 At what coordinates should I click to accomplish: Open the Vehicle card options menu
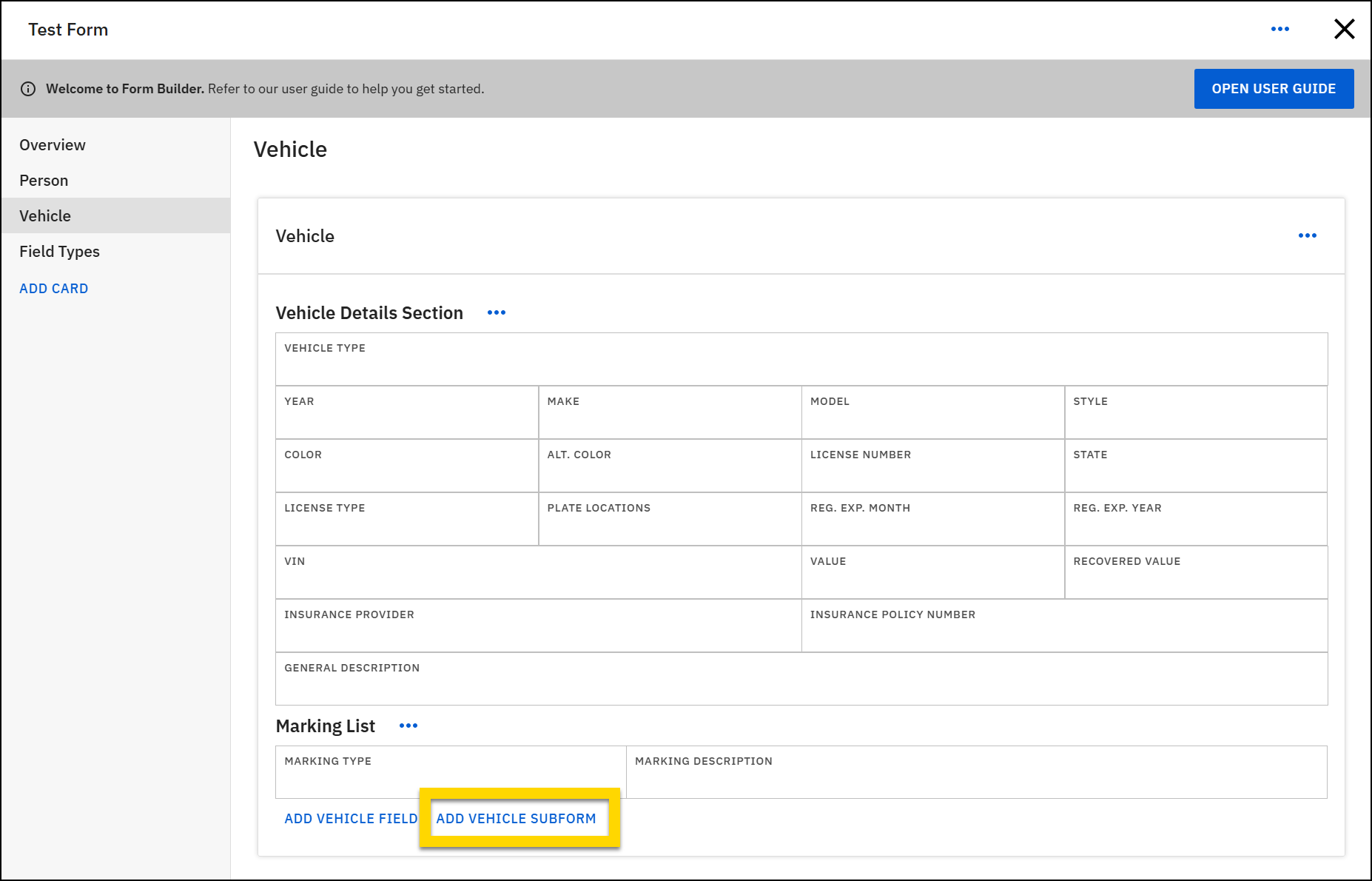[1307, 235]
